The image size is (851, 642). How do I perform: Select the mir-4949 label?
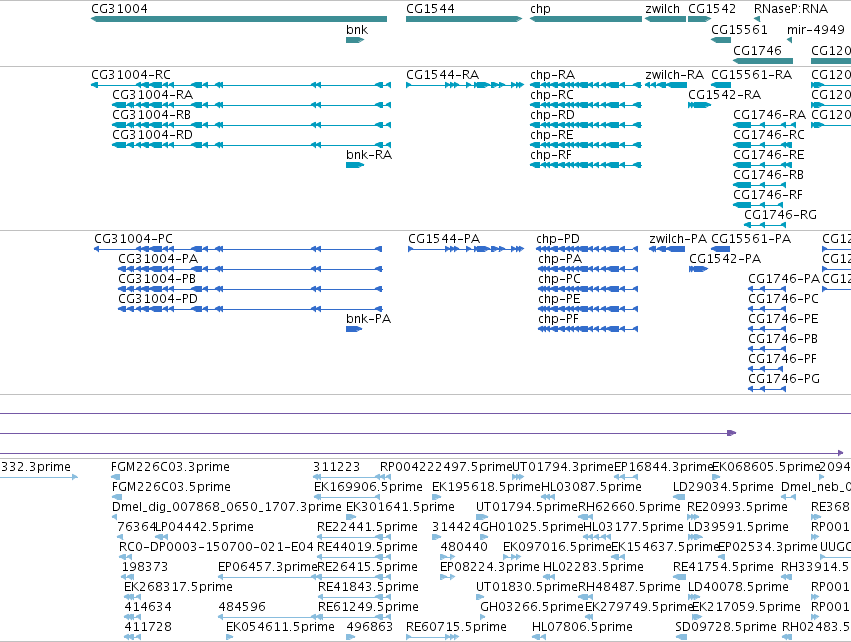click(x=816, y=29)
